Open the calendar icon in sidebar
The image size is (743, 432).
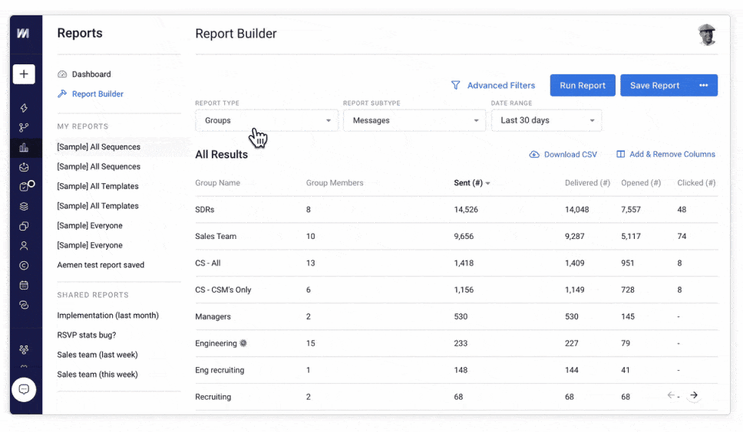(x=24, y=285)
